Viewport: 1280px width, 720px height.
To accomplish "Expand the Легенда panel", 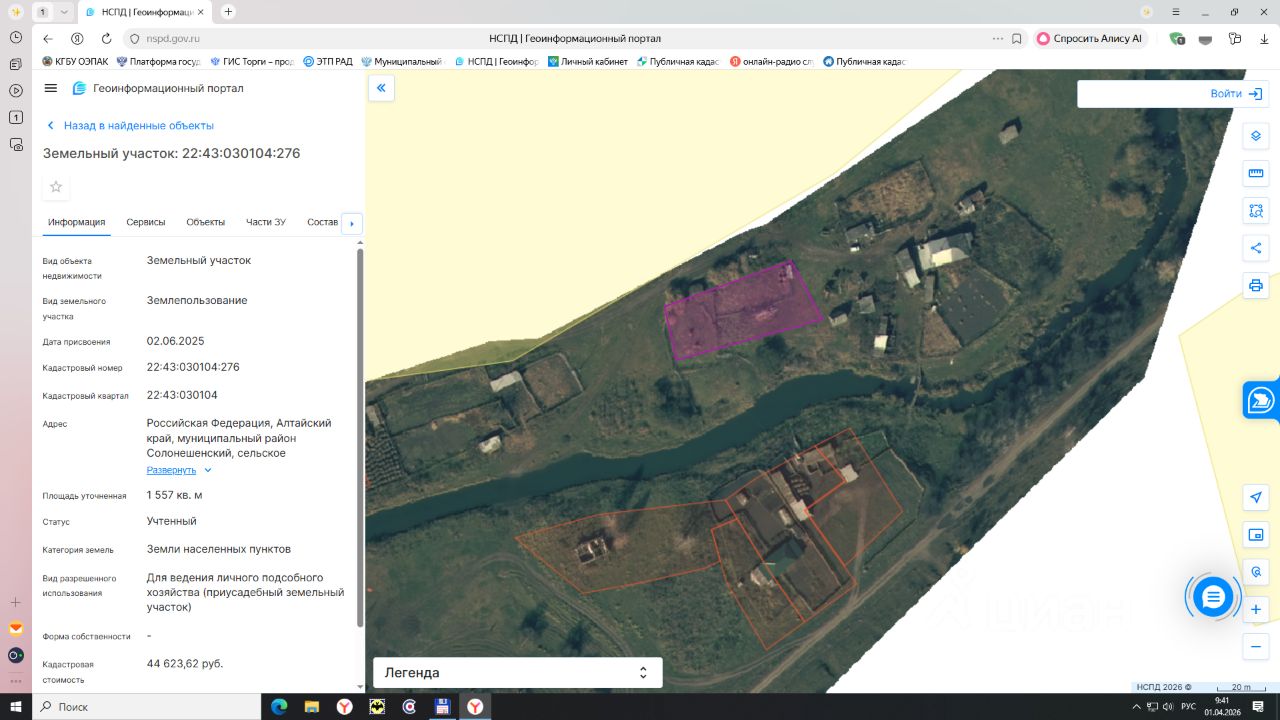I will (517, 673).
